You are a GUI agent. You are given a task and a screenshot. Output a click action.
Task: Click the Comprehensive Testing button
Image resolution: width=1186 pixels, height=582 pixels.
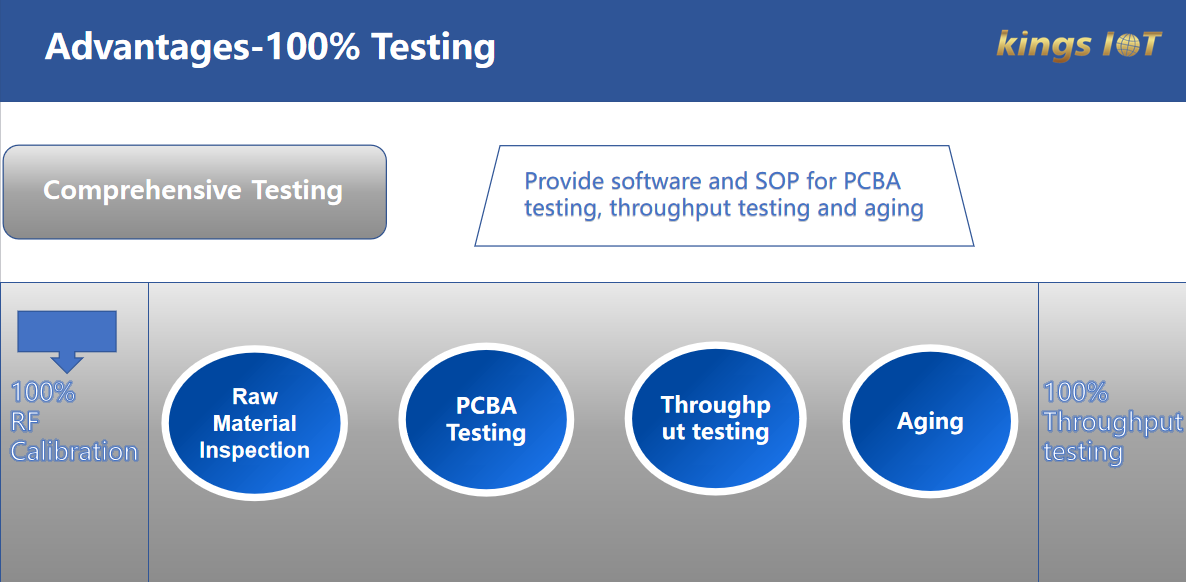(194, 192)
